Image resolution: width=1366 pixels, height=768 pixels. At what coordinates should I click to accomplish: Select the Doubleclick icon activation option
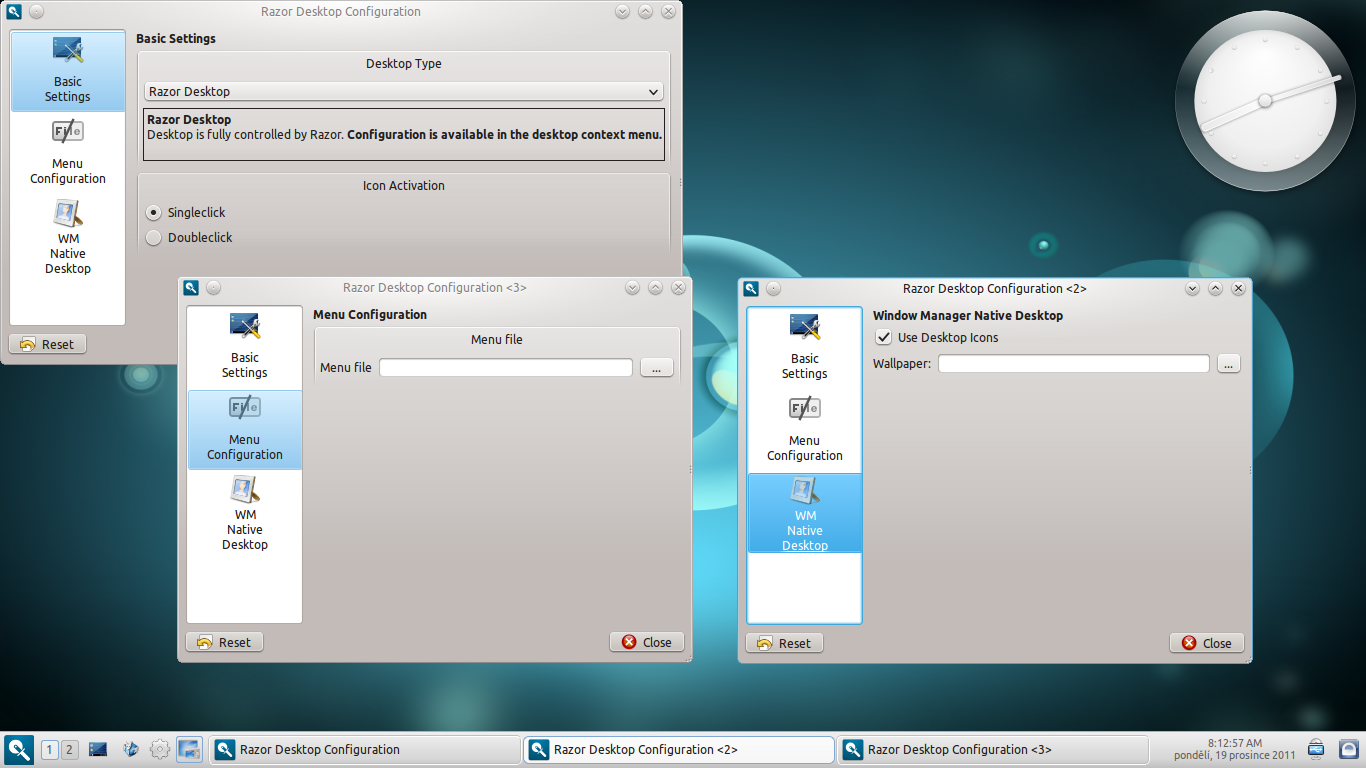pyautogui.click(x=189, y=237)
